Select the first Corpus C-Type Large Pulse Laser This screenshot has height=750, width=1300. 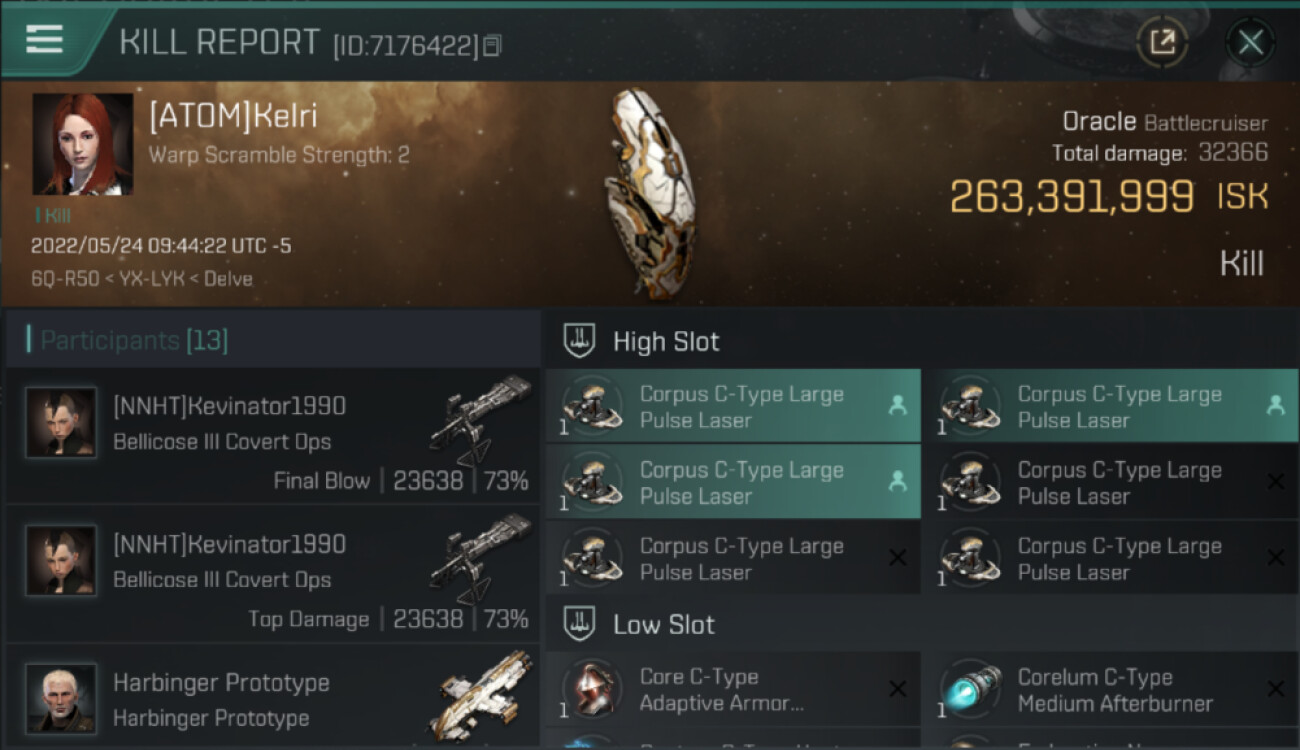coord(732,406)
